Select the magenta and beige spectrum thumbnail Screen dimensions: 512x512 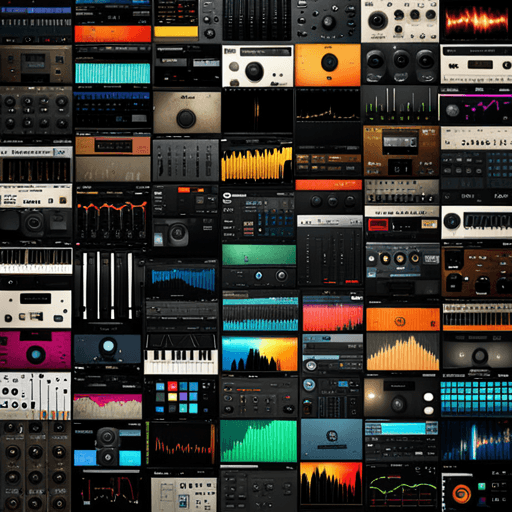(x=107, y=406)
